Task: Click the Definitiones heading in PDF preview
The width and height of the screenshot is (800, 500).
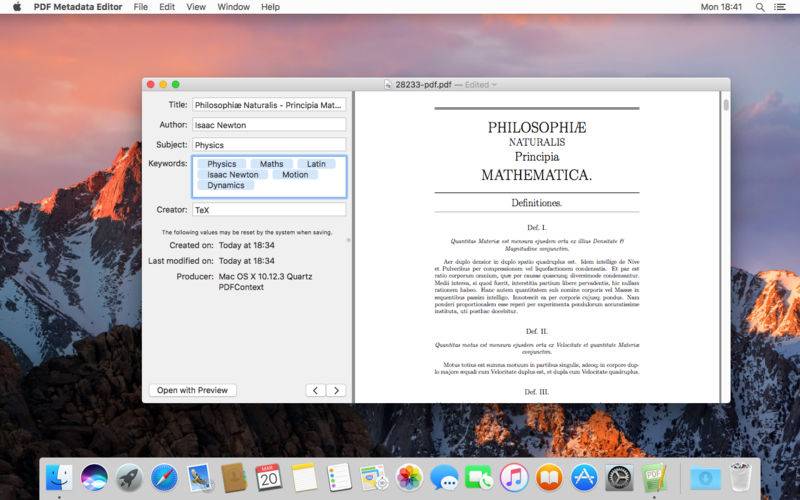Action: (x=536, y=203)
